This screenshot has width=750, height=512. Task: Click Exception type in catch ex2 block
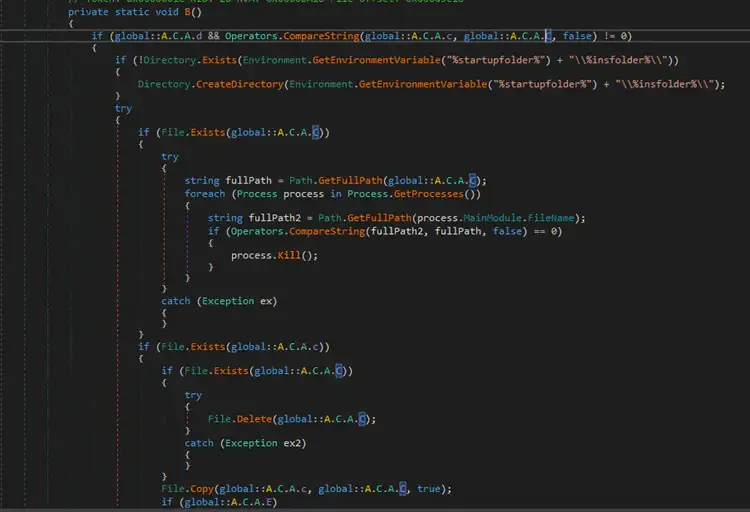(251, 443)
